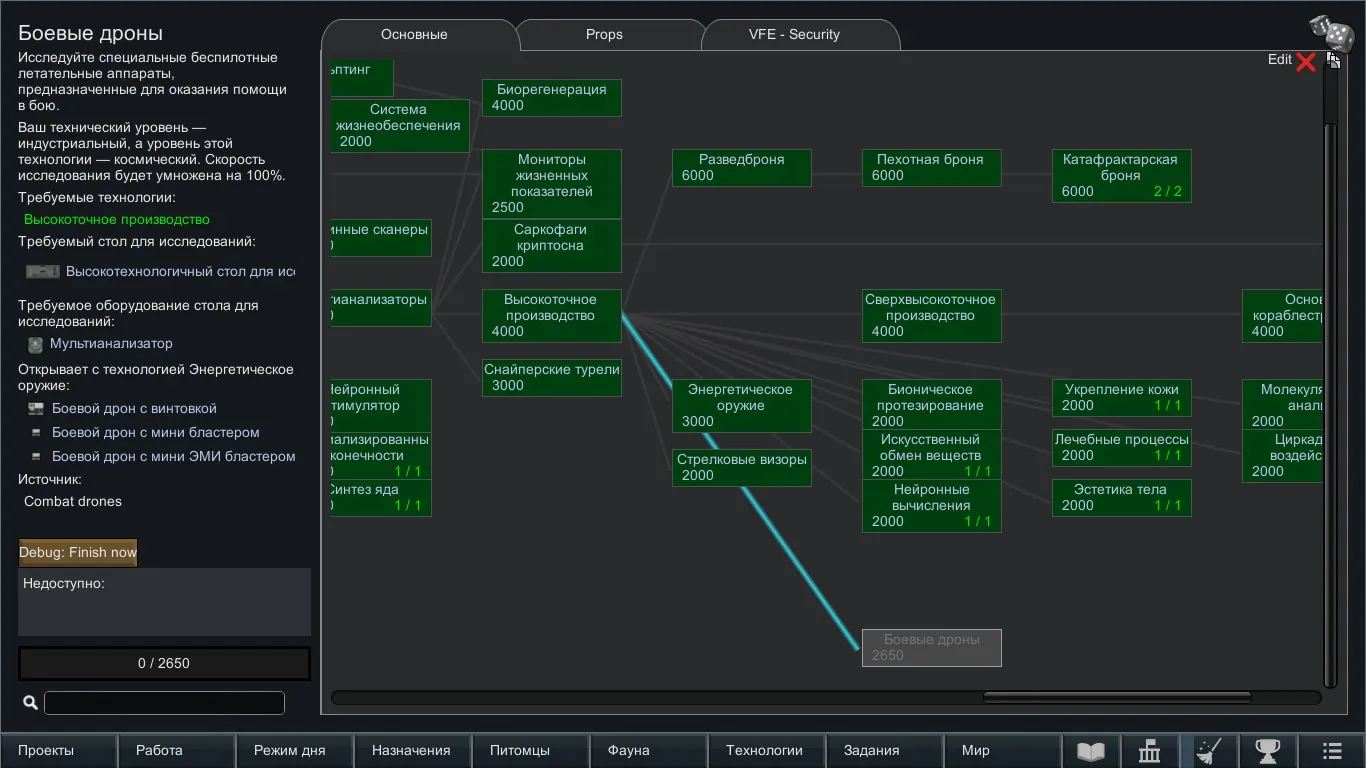The height and width of the screenshot is (768, 1366).
Task: Click the Боевой дрон с винтовкой icon
Action: 37,409
